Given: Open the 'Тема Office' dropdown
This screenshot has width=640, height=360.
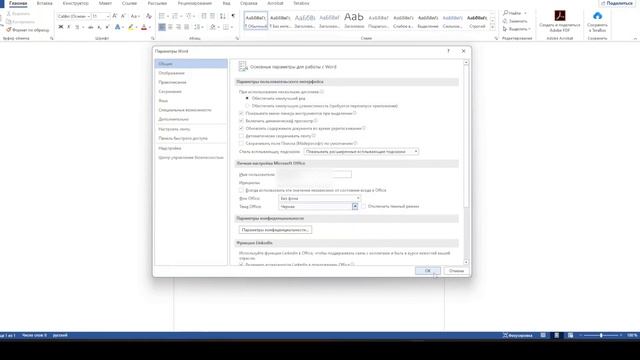Looking at the screenshot, I should [x=318, y=207].
